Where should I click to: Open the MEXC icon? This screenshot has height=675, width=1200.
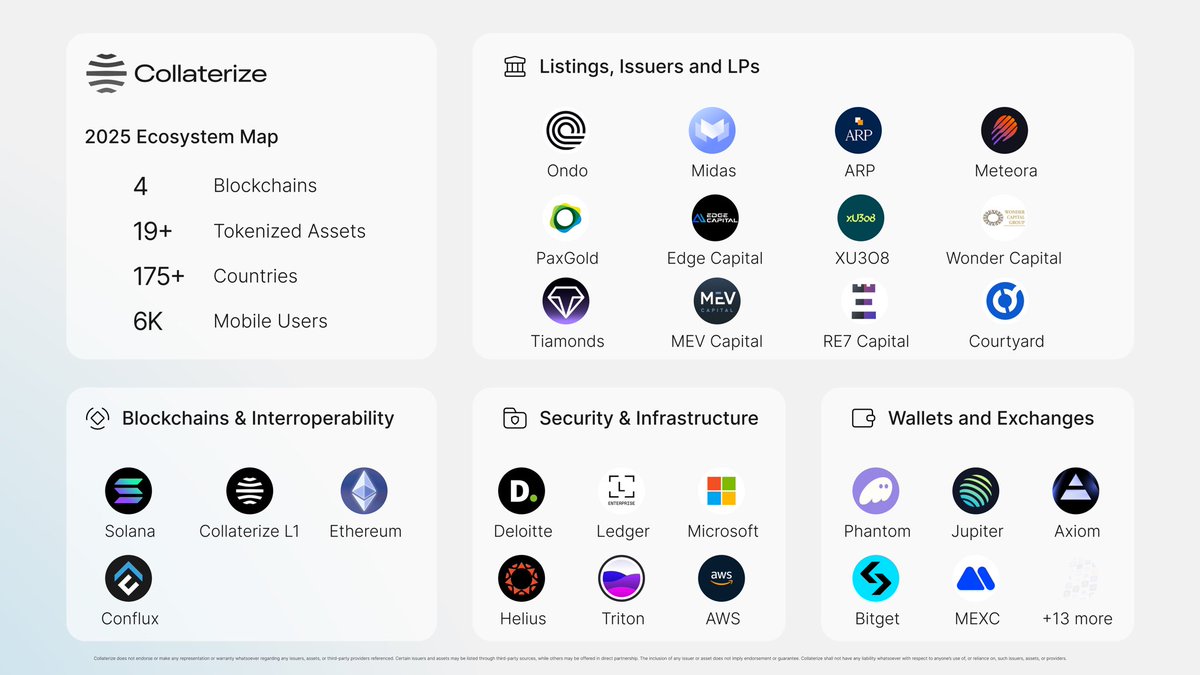point(976,579)
